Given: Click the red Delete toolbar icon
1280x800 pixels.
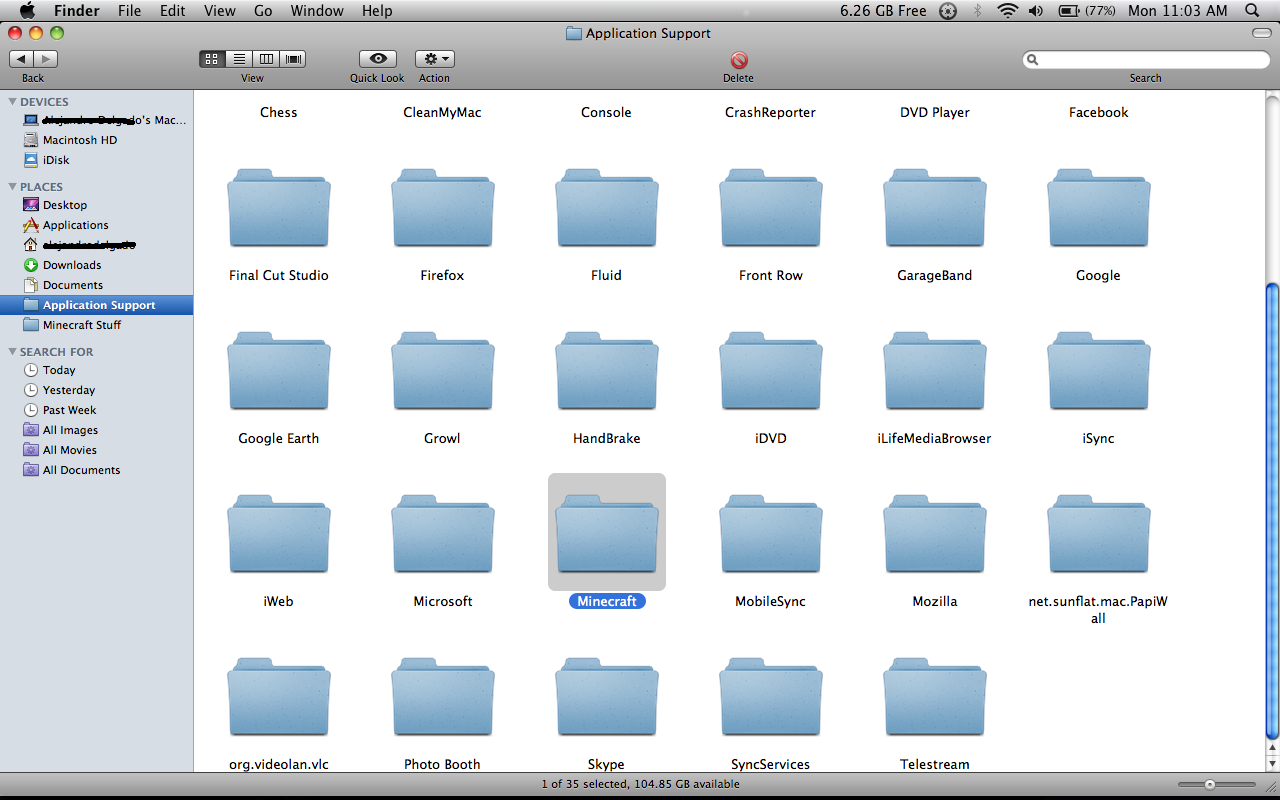Looking at the screenshot, I should [738, 60].
